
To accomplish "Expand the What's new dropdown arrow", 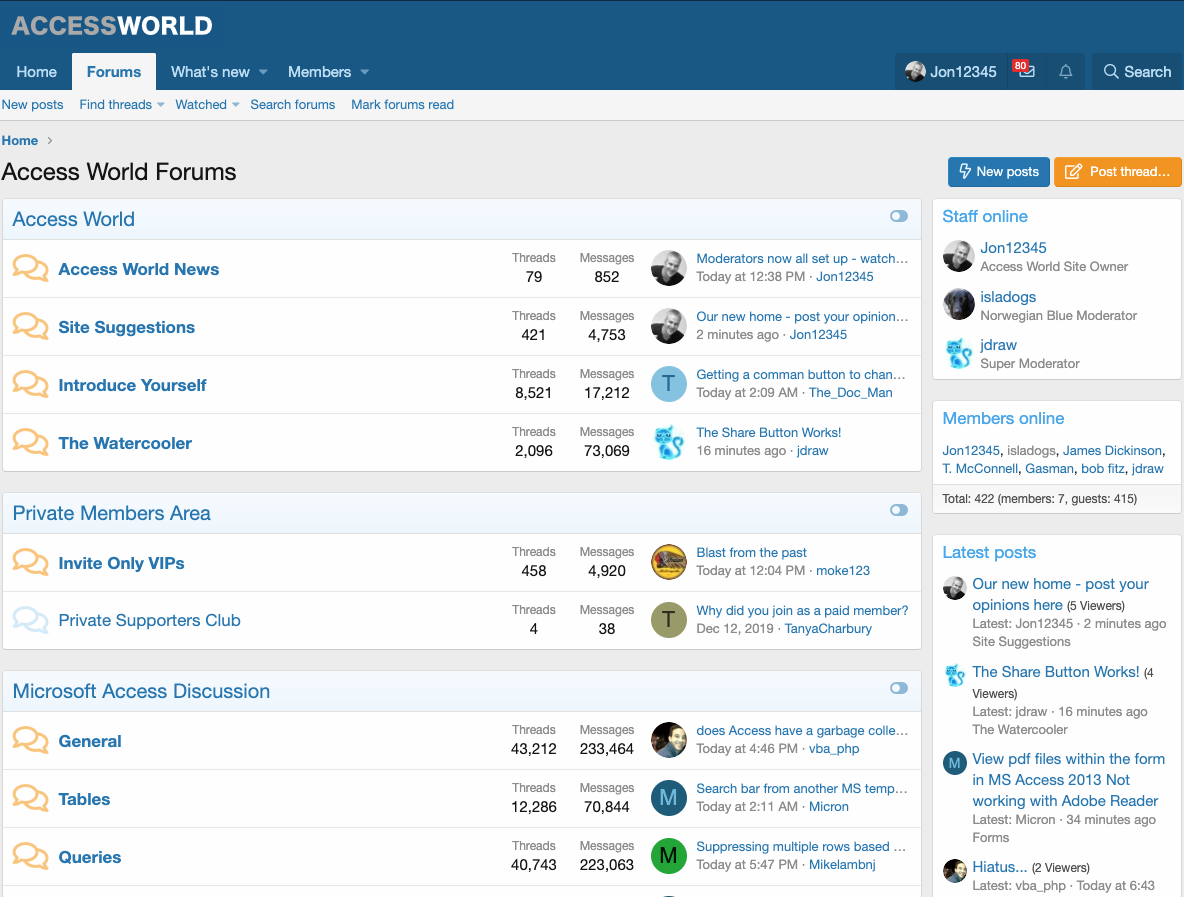I will tap(263, 72).
